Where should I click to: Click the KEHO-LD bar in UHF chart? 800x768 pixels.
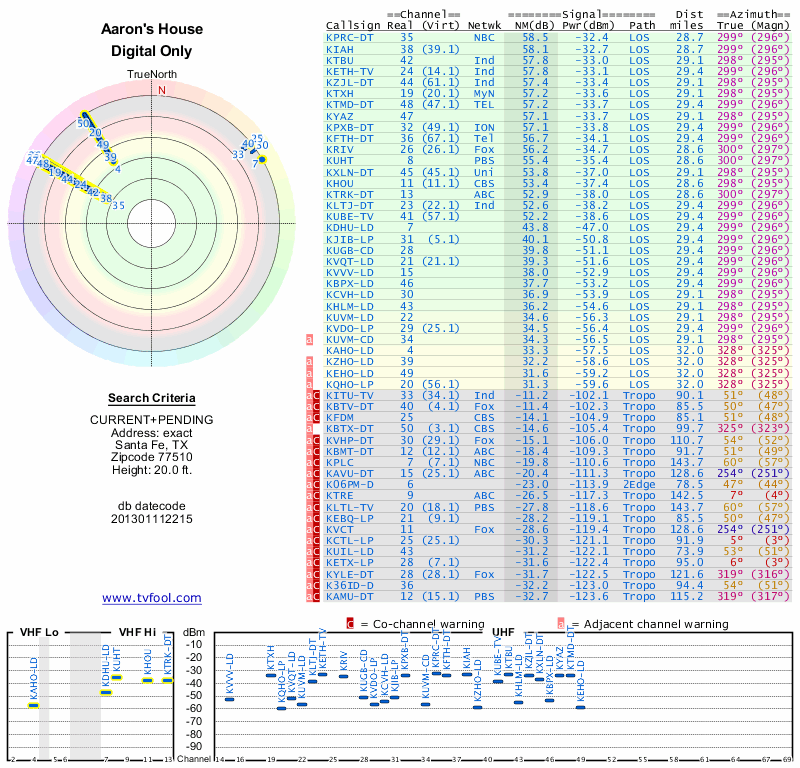pos(580,707)
